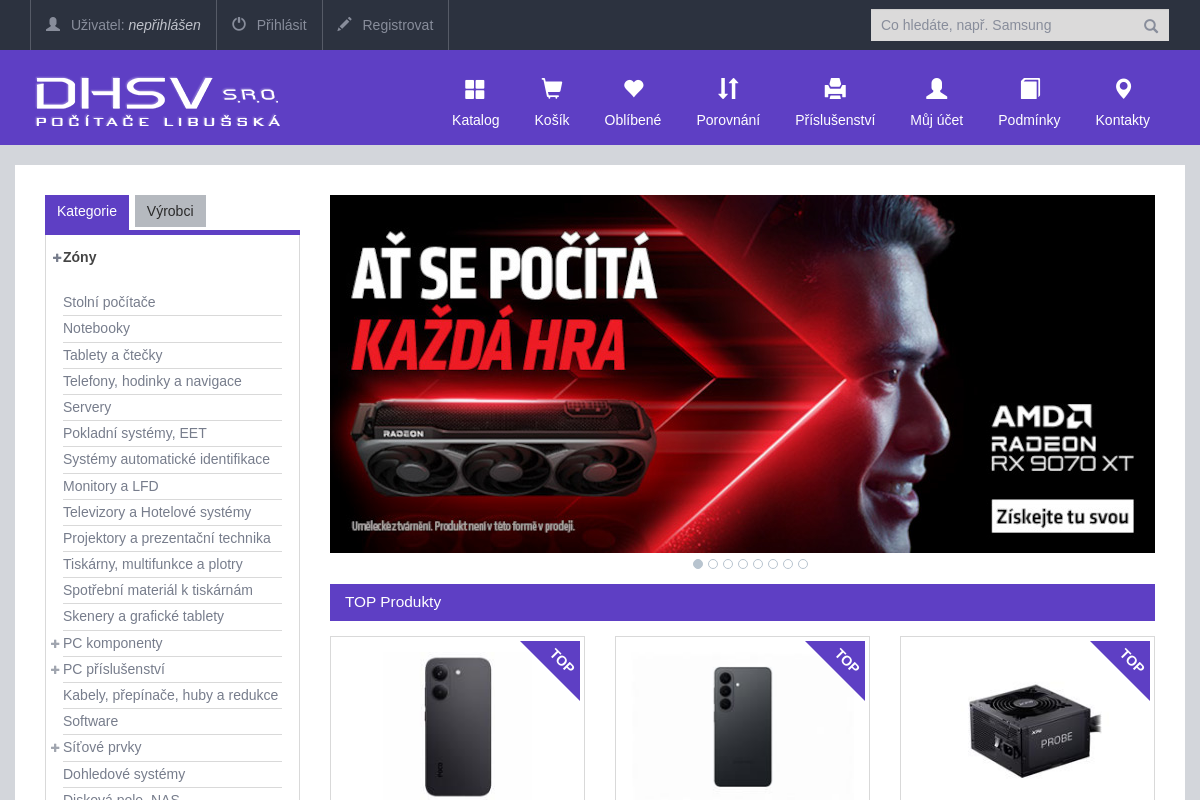1200x800 pixels.
Task: Open the Servery category
Action: 87,407
